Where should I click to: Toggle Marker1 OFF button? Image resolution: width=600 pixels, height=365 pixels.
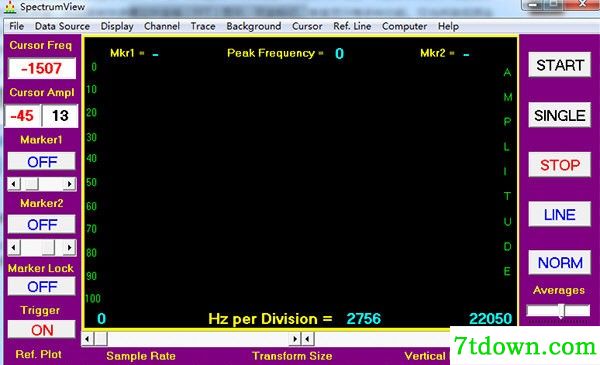point(42,162)
